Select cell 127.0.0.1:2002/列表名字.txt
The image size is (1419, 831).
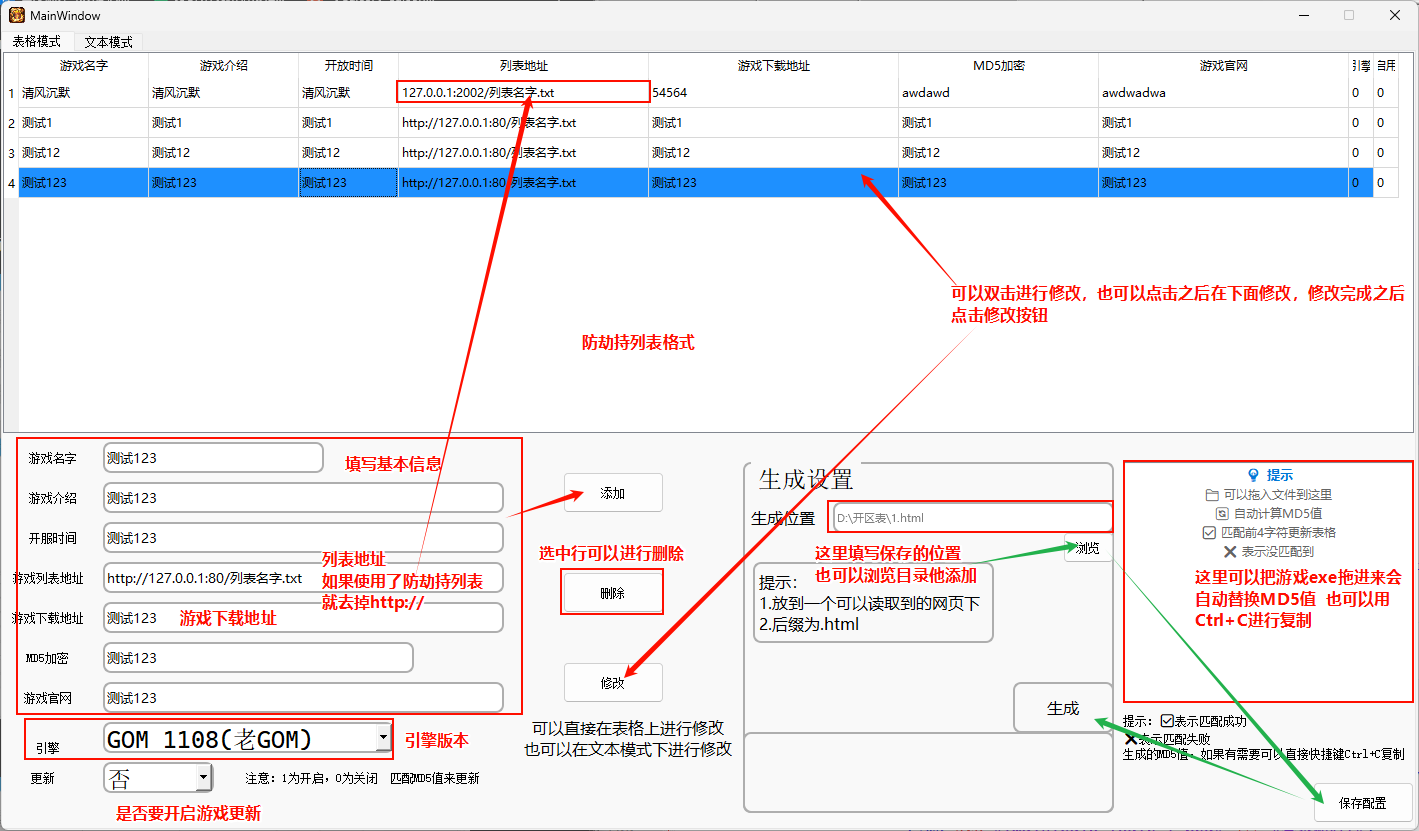[524, 93]
